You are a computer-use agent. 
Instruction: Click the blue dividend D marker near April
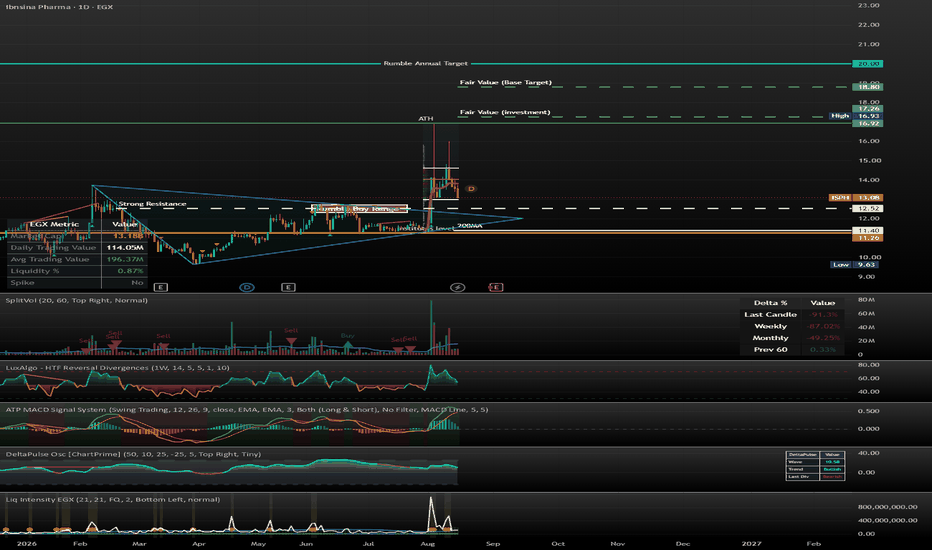pos(247,287)
